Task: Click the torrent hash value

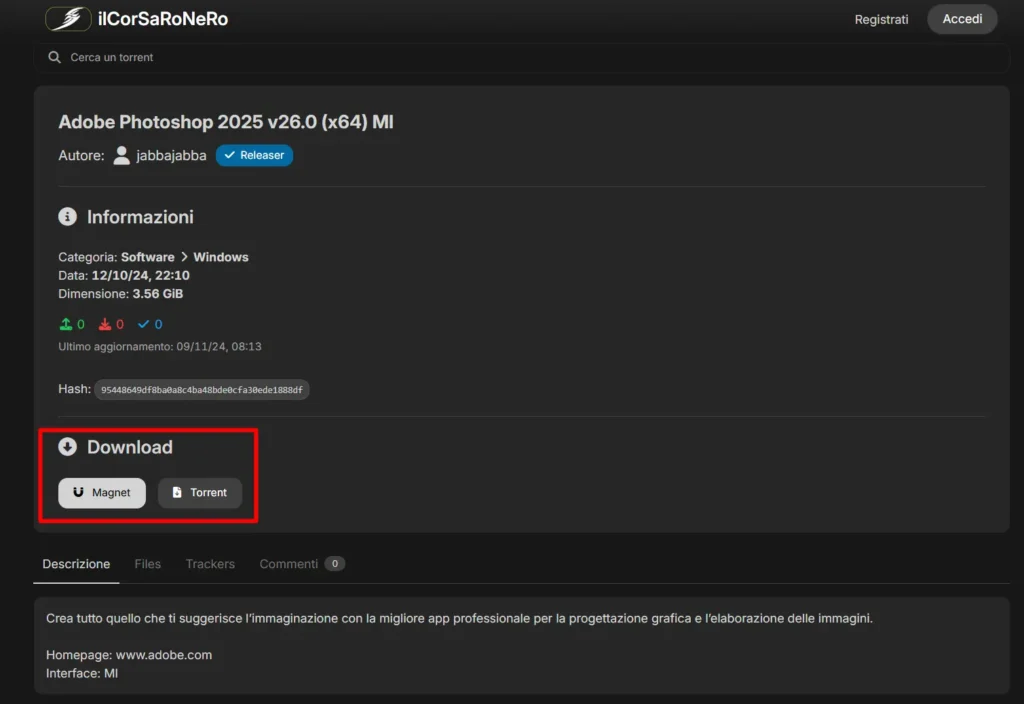Action: point(202,390)
